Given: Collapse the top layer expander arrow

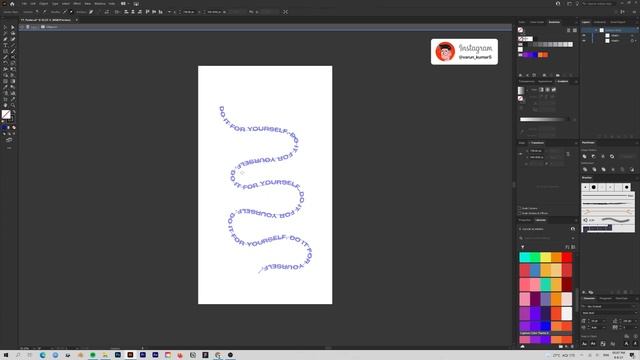Looking at the screenshot, I should (x=596, y=30).
